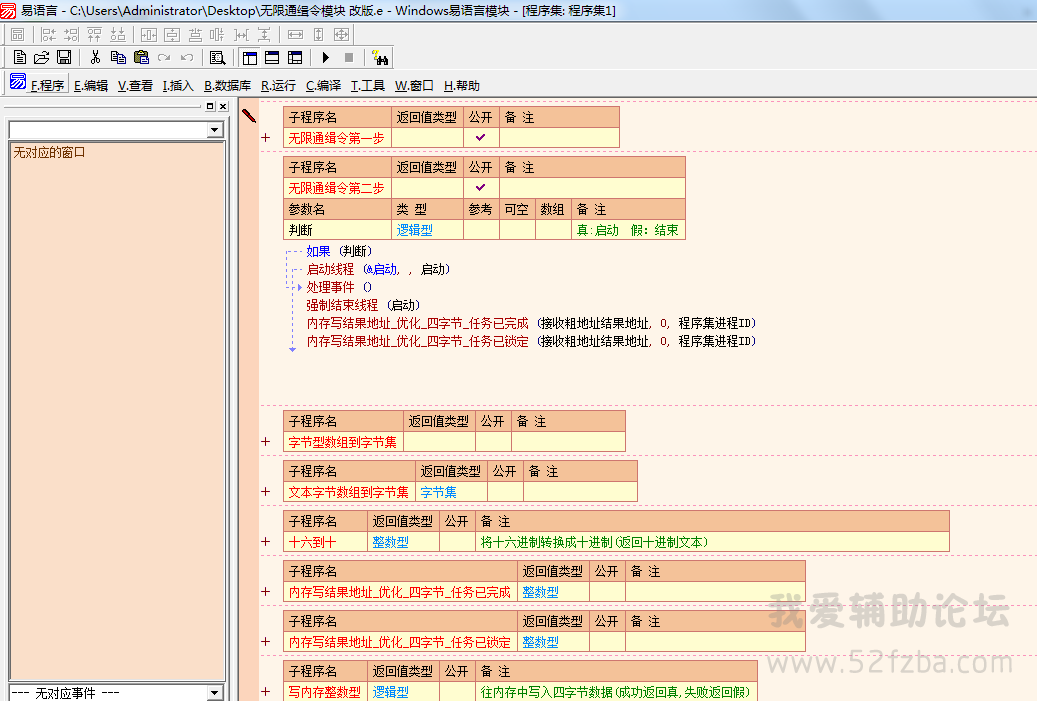Click the 公开 cell of 十六到十

pyautogui.click(x=458, y=542)
